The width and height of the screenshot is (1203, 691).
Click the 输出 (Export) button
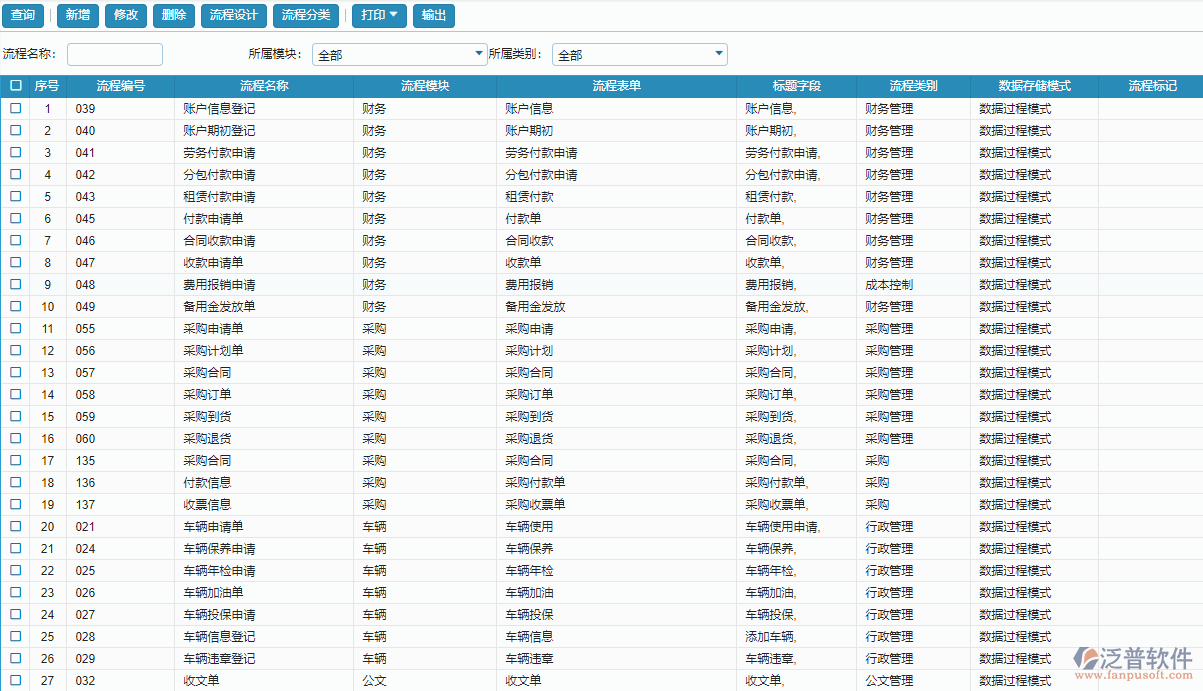(433, 15)
